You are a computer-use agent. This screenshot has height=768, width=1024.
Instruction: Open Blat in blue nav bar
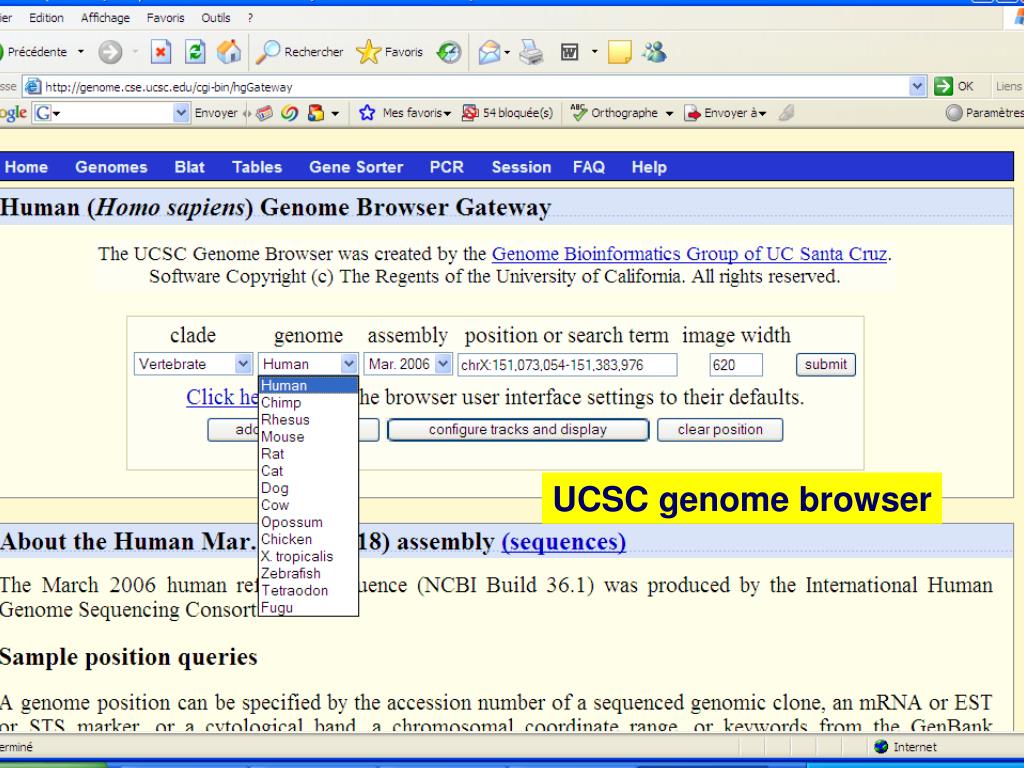point(189,167)
